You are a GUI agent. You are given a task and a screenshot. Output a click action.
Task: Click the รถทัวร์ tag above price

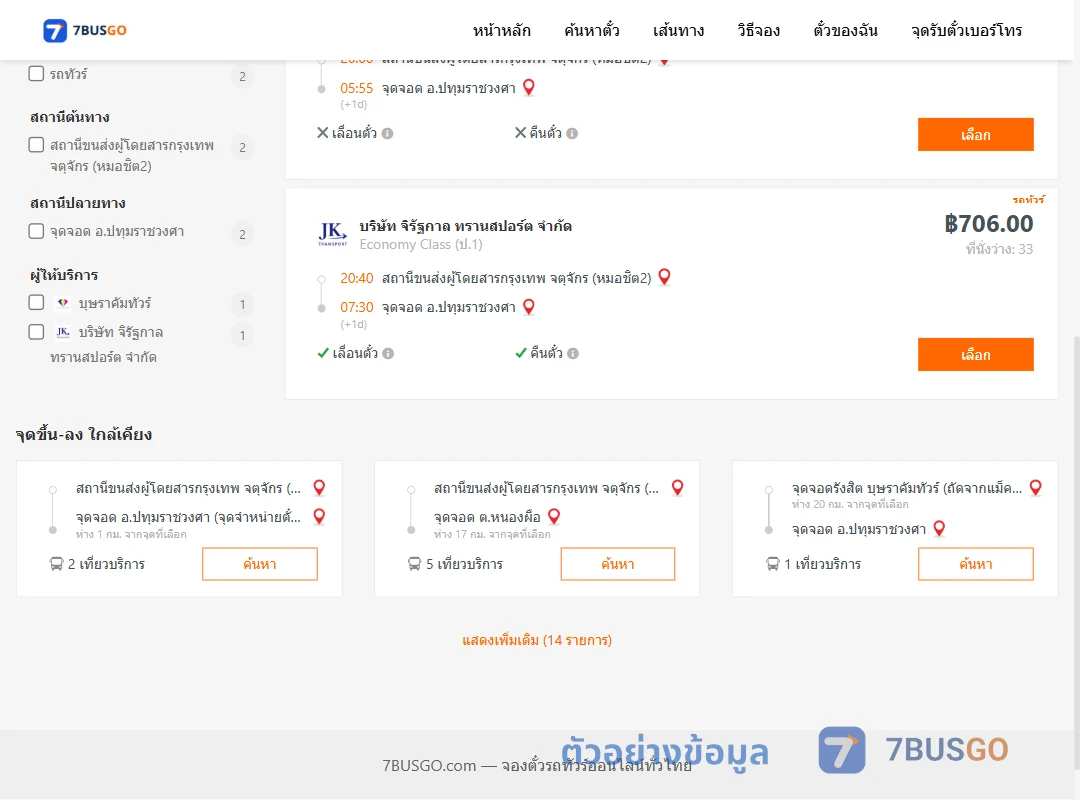[1028, 200]
